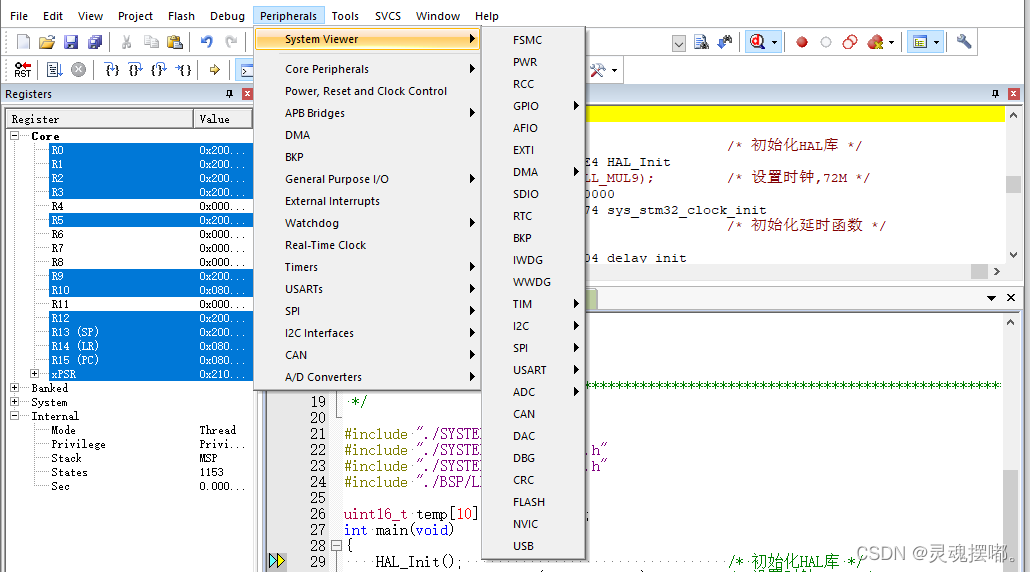Expand the xPSR register

(34, 374)
